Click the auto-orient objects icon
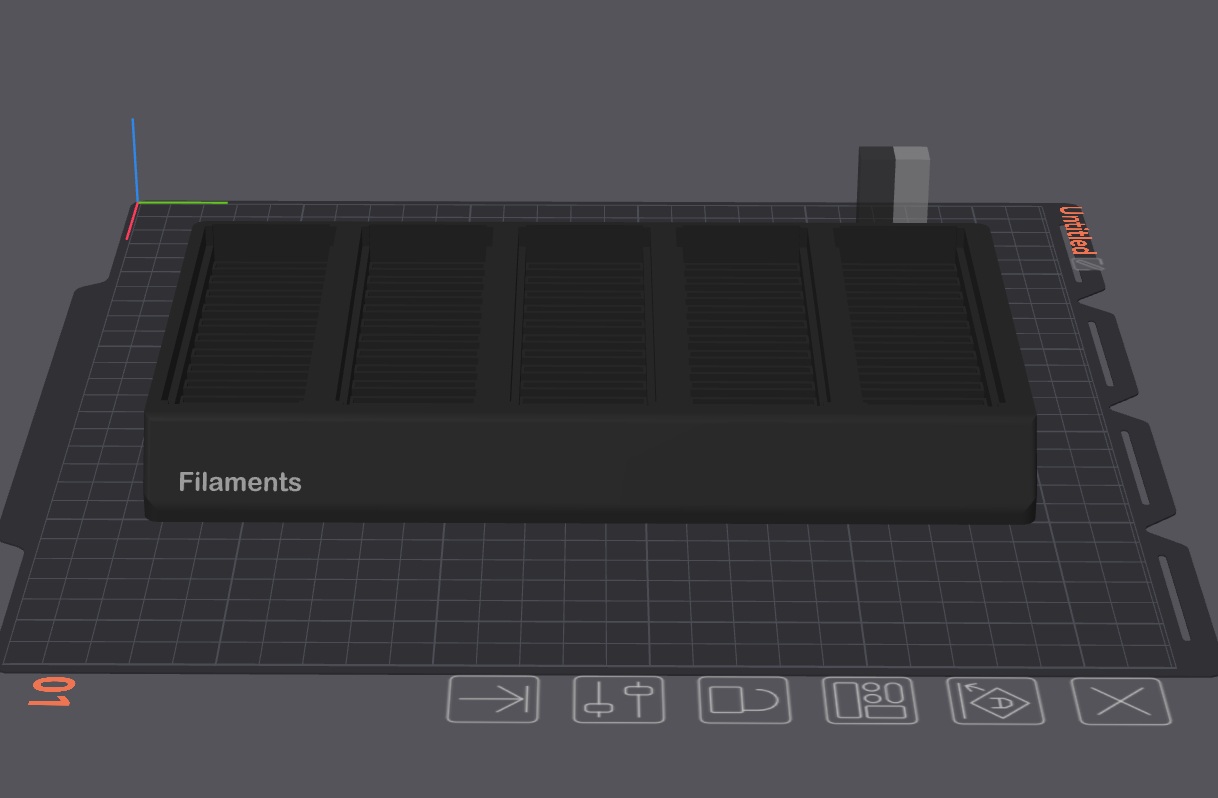The height and width of the screenshot is (798, 1218). (x=996, y=701)
